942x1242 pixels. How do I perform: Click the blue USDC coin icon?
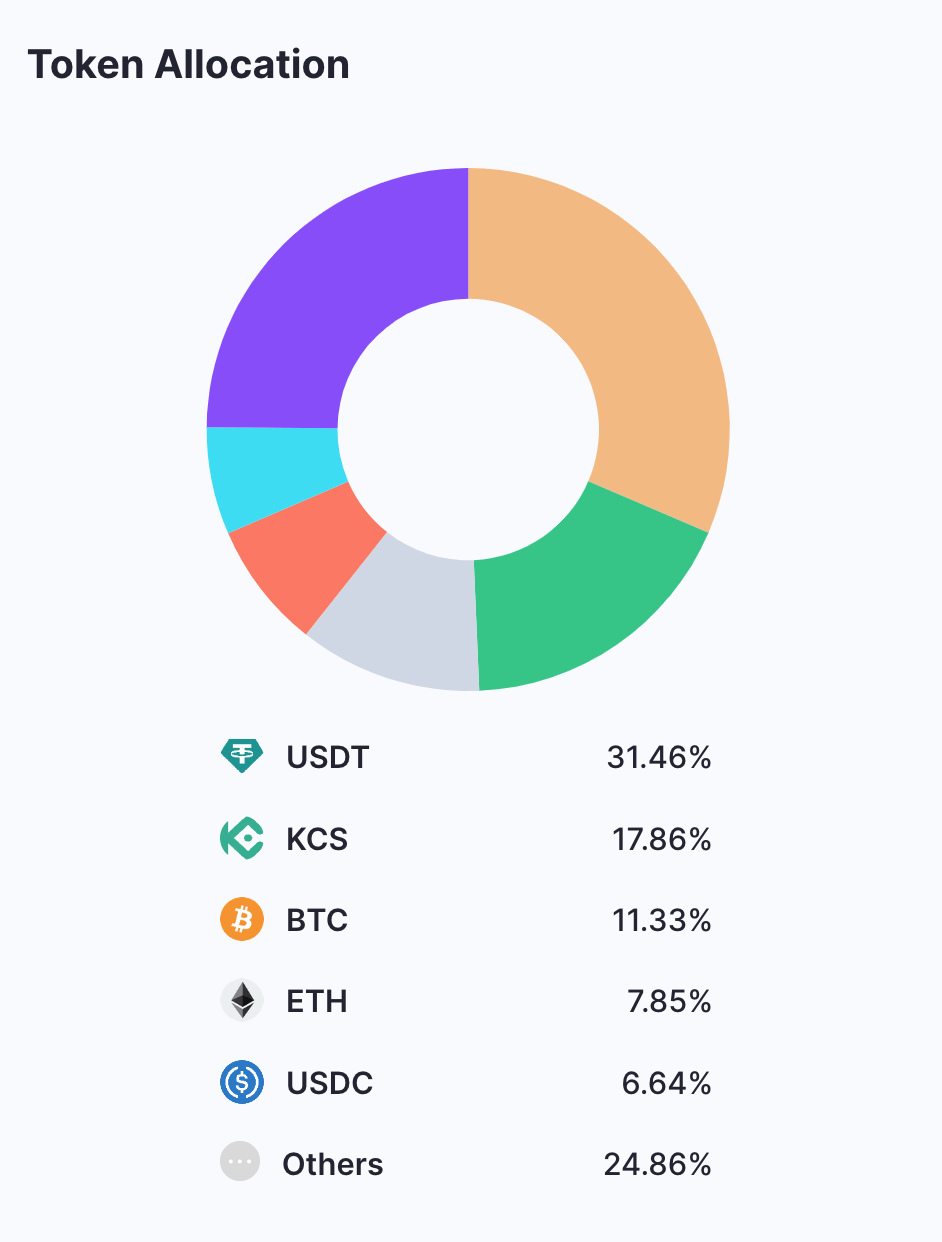point(241,1083)
